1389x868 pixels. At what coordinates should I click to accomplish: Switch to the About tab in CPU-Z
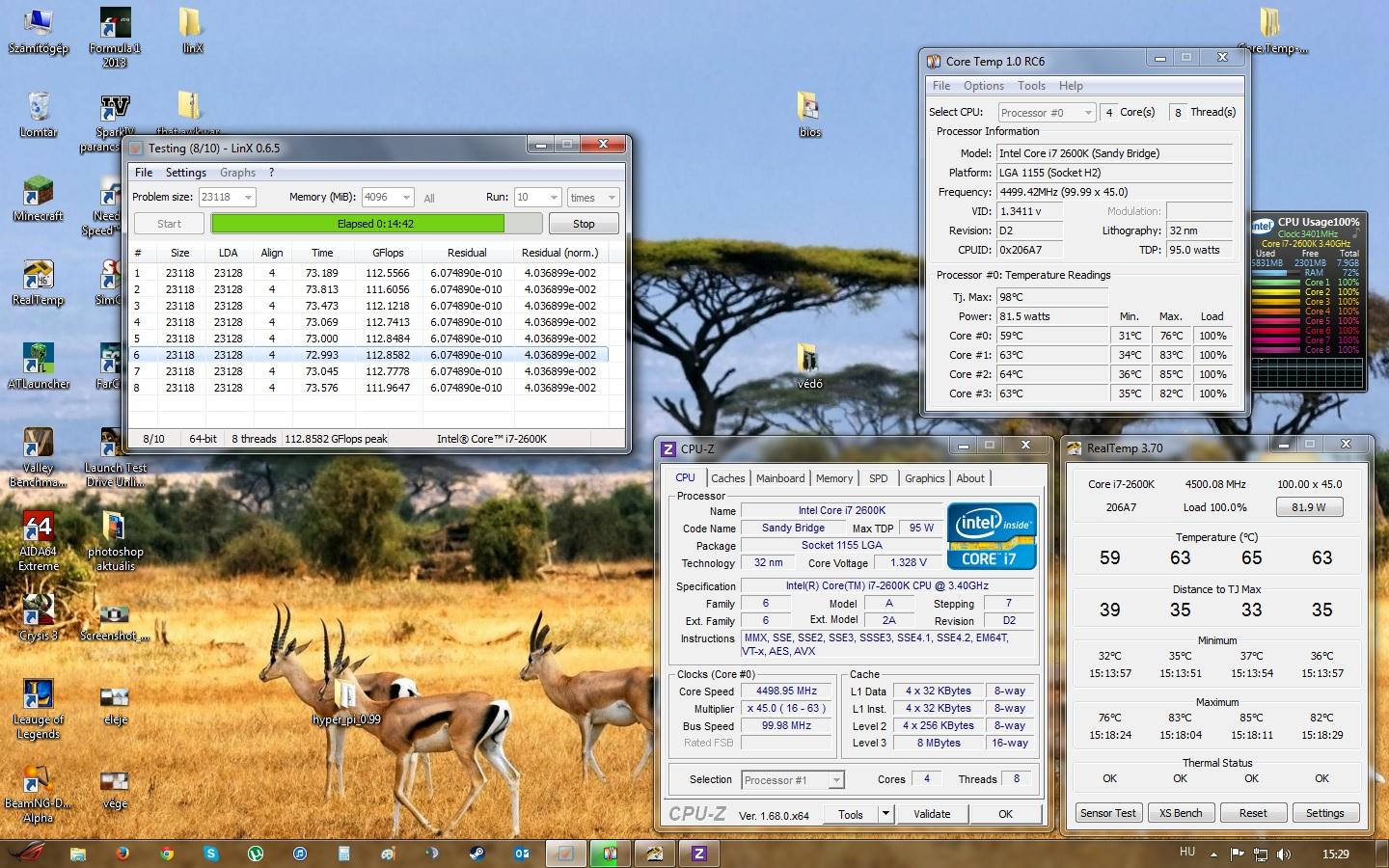click(970, 478)
